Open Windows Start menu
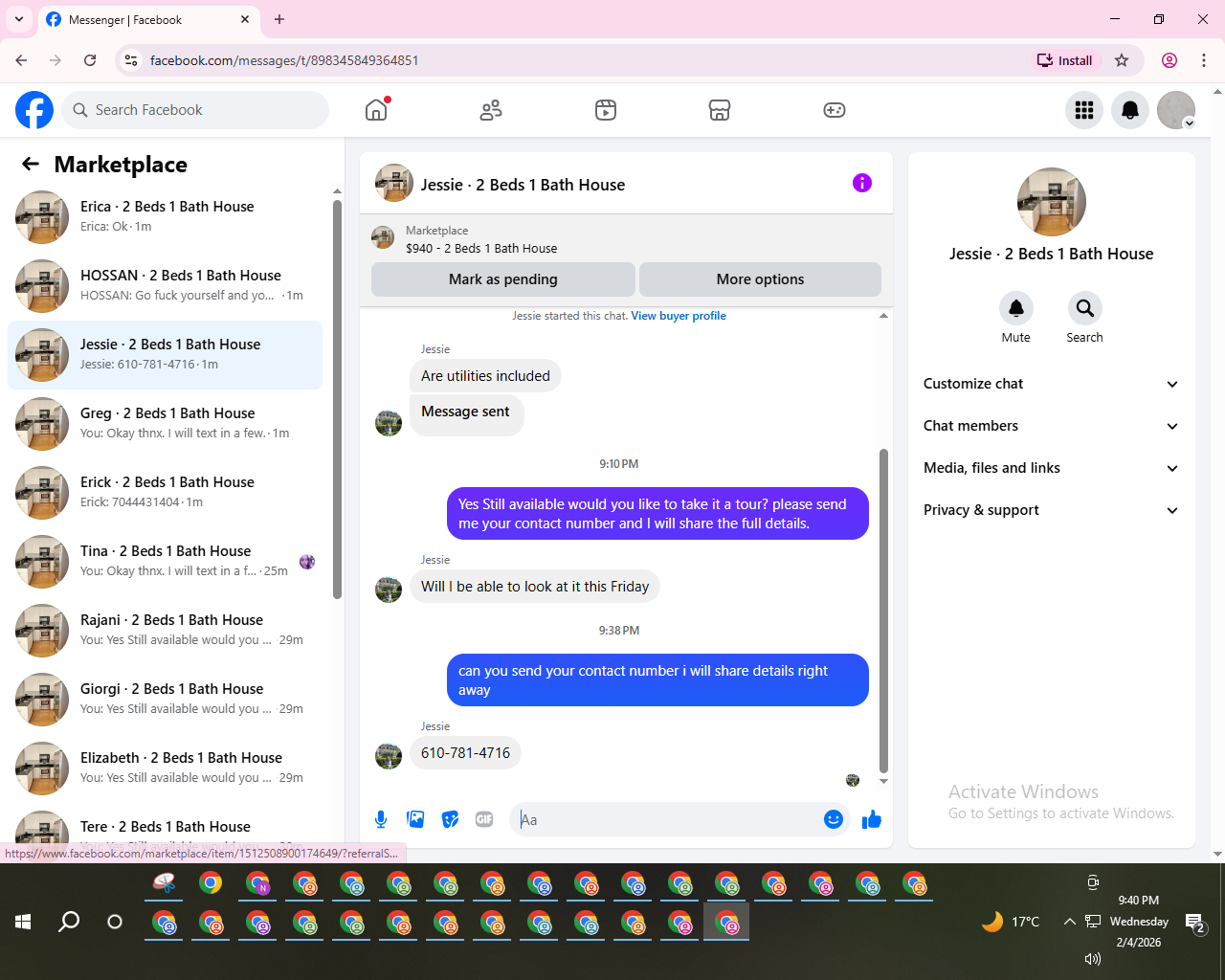 click(x=23, y=922)
